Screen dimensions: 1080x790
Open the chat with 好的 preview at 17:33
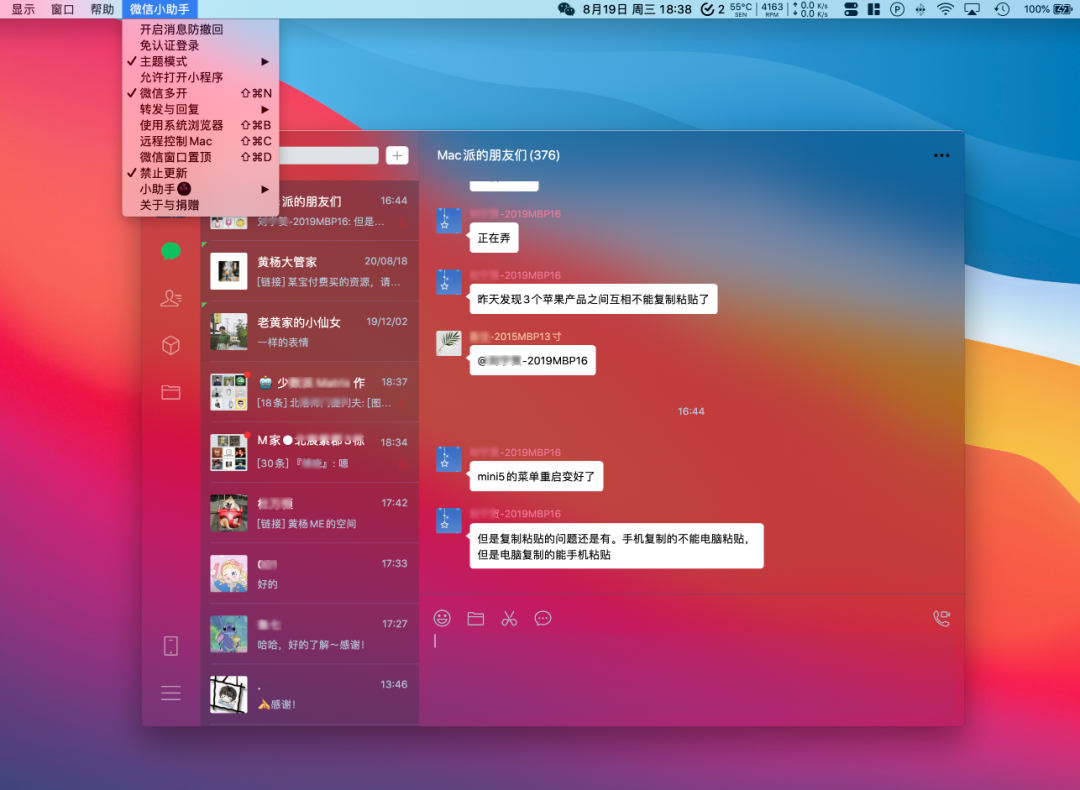(310, 573)
